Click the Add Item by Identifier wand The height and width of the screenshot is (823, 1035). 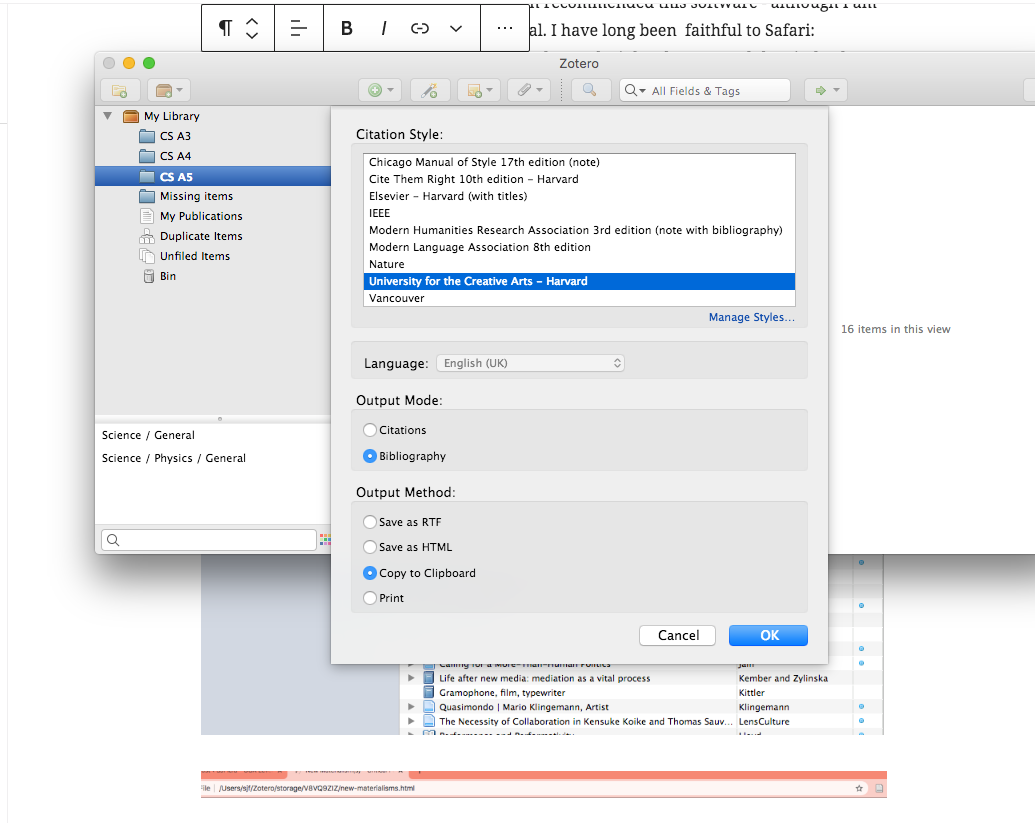point(430,90)
